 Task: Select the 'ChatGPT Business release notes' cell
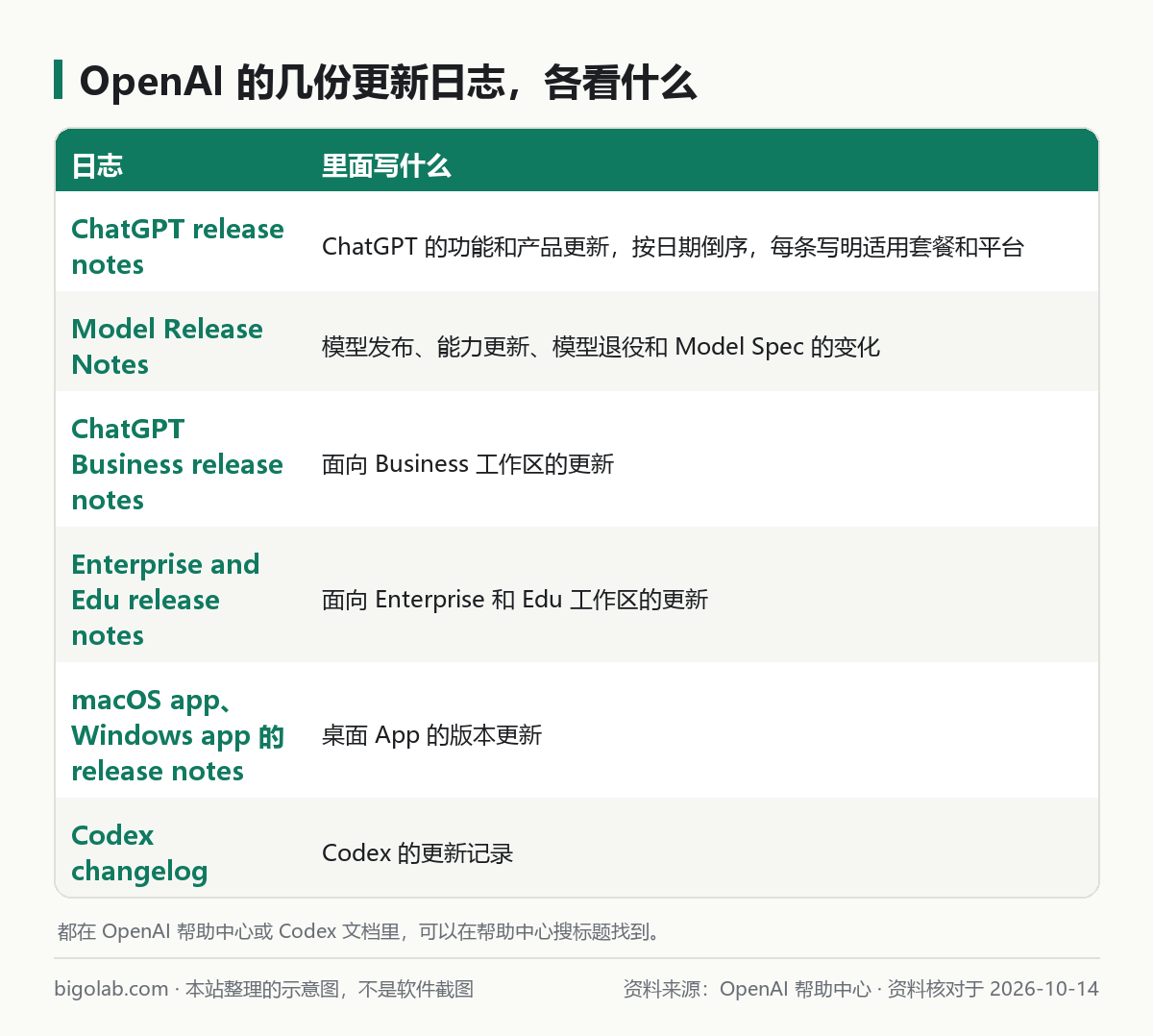pos(178,464)
